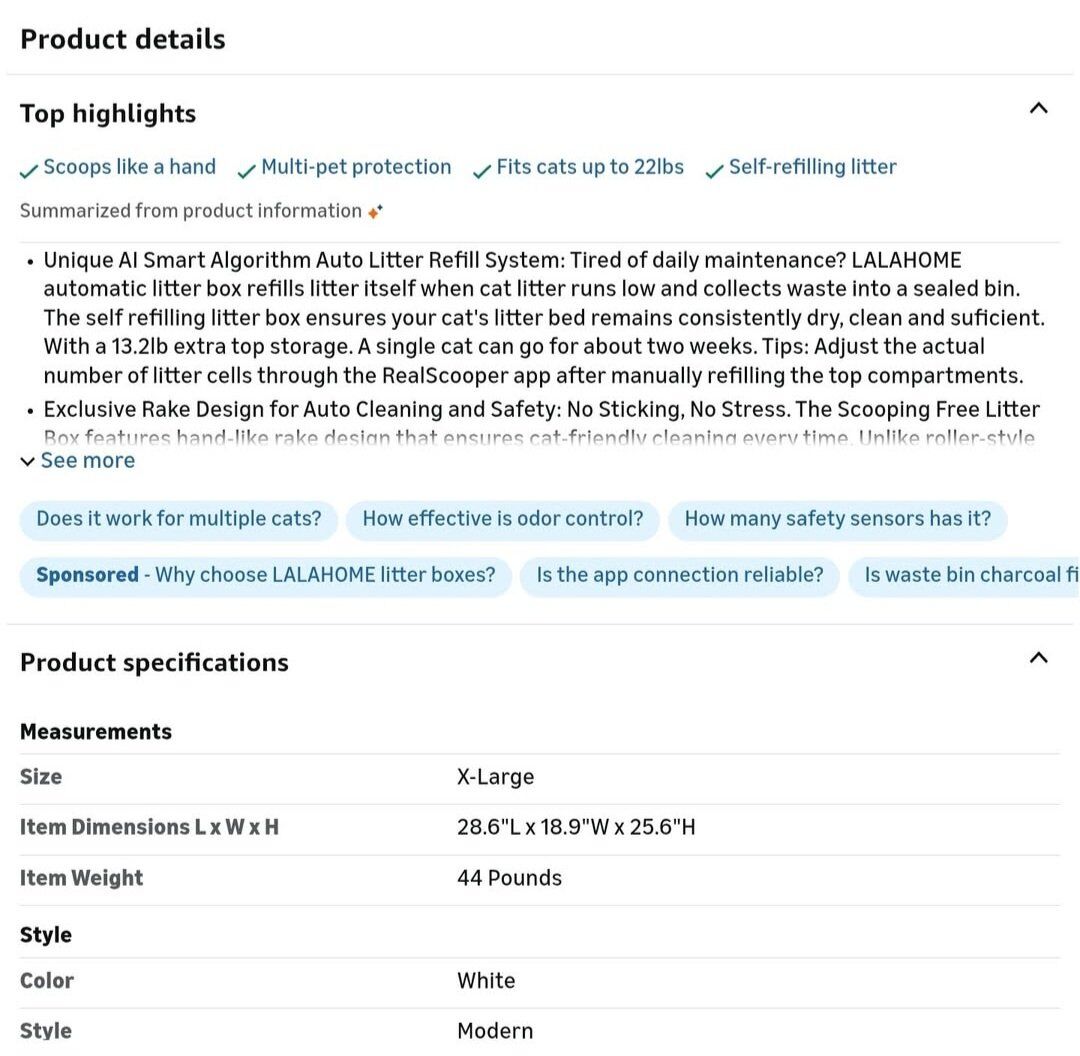Click the 'Summarized from product information' text
The height and width of the screenshot is (1056, 1080).
[191, 211]
